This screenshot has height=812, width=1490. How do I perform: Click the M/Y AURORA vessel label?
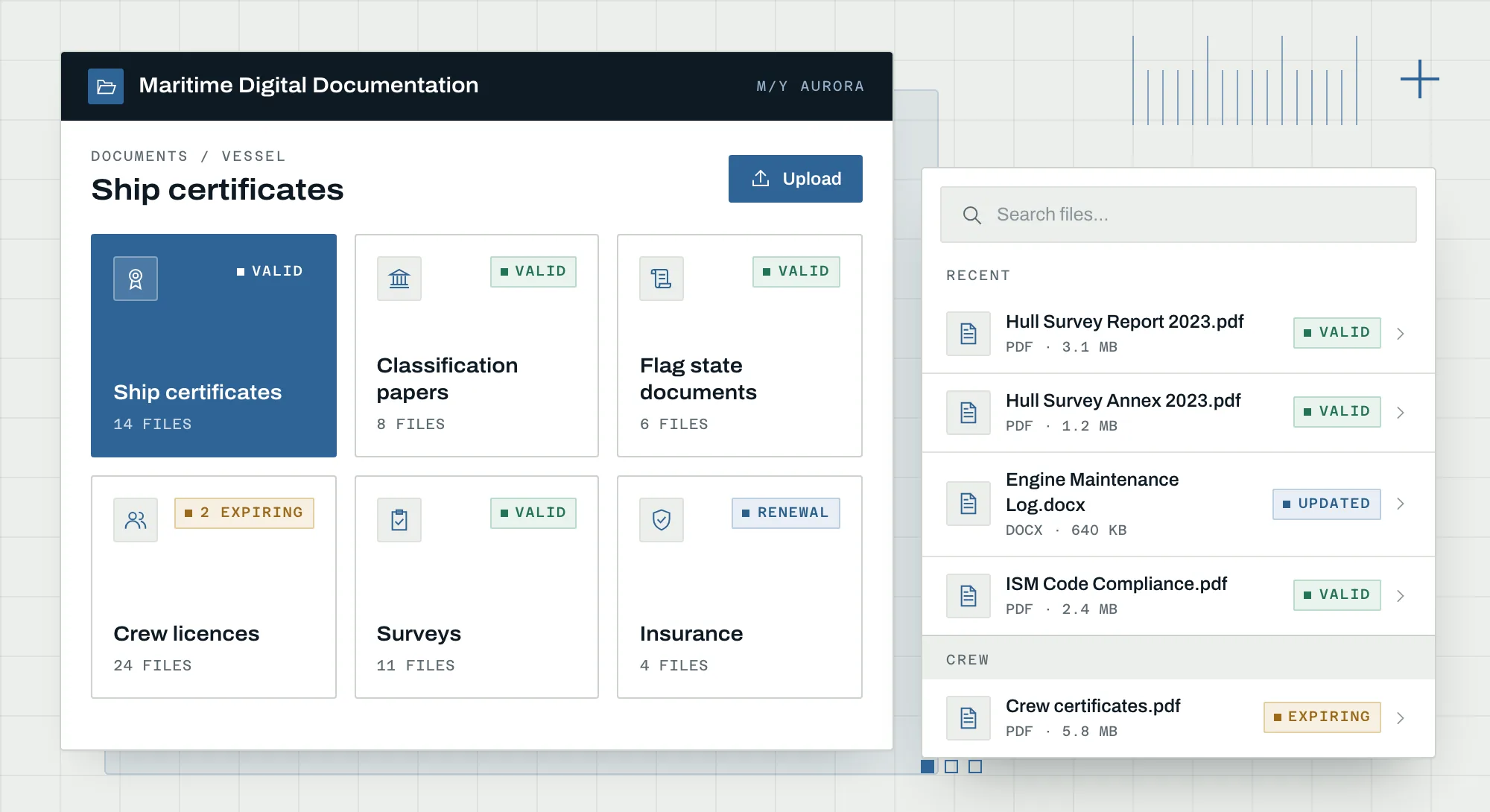pyautogui.click(x=811, y=86)
